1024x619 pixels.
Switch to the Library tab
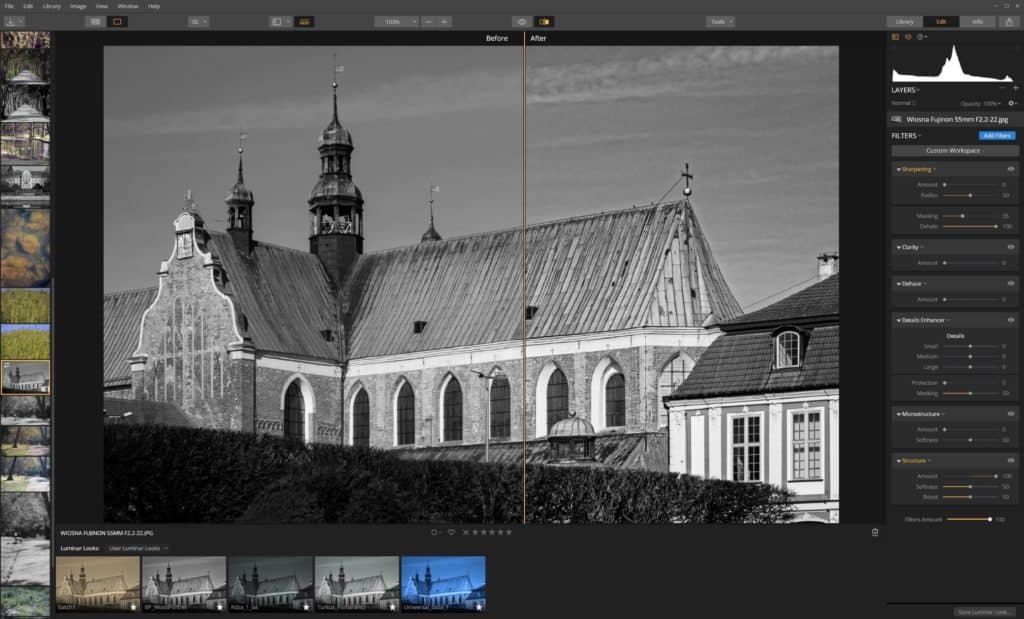coord(904,21)
